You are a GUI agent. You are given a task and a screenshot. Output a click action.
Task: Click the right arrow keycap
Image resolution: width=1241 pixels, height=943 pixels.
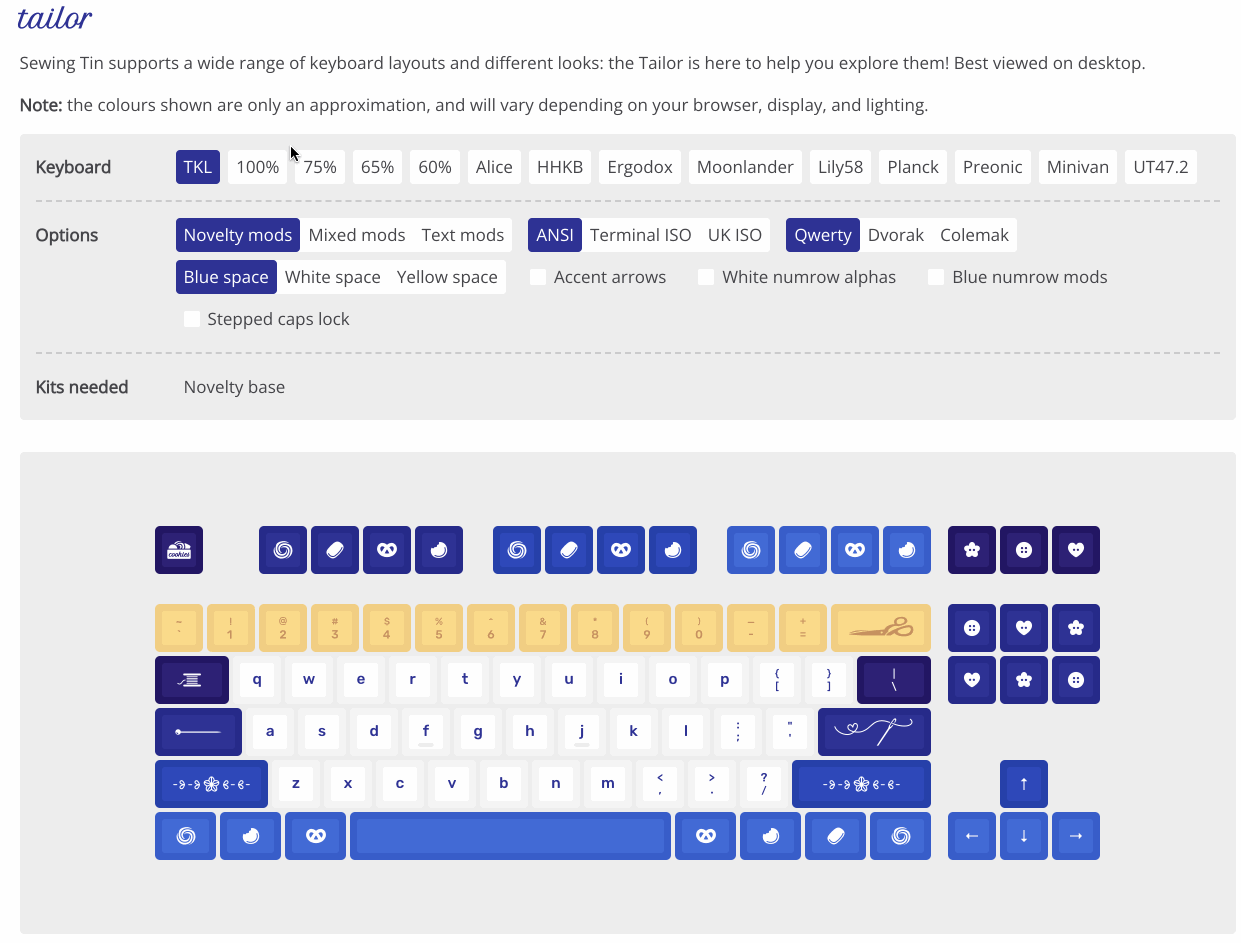click(x=1076, y=836)
